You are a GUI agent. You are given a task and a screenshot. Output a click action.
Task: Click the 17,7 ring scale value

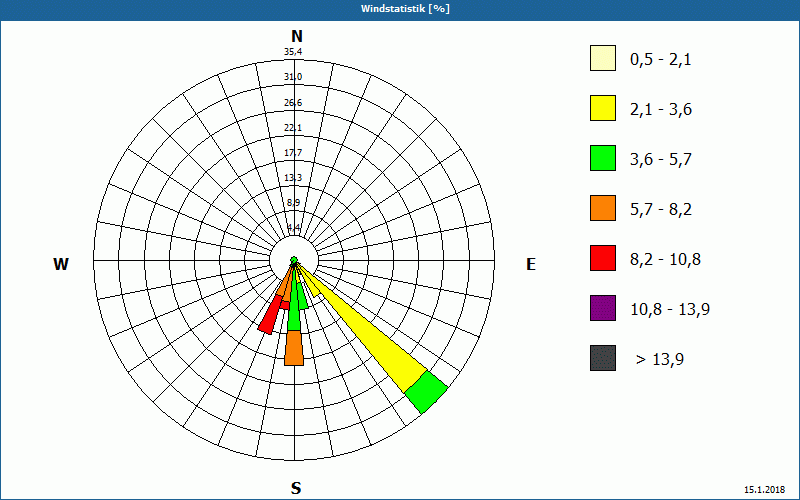[293, 153]
